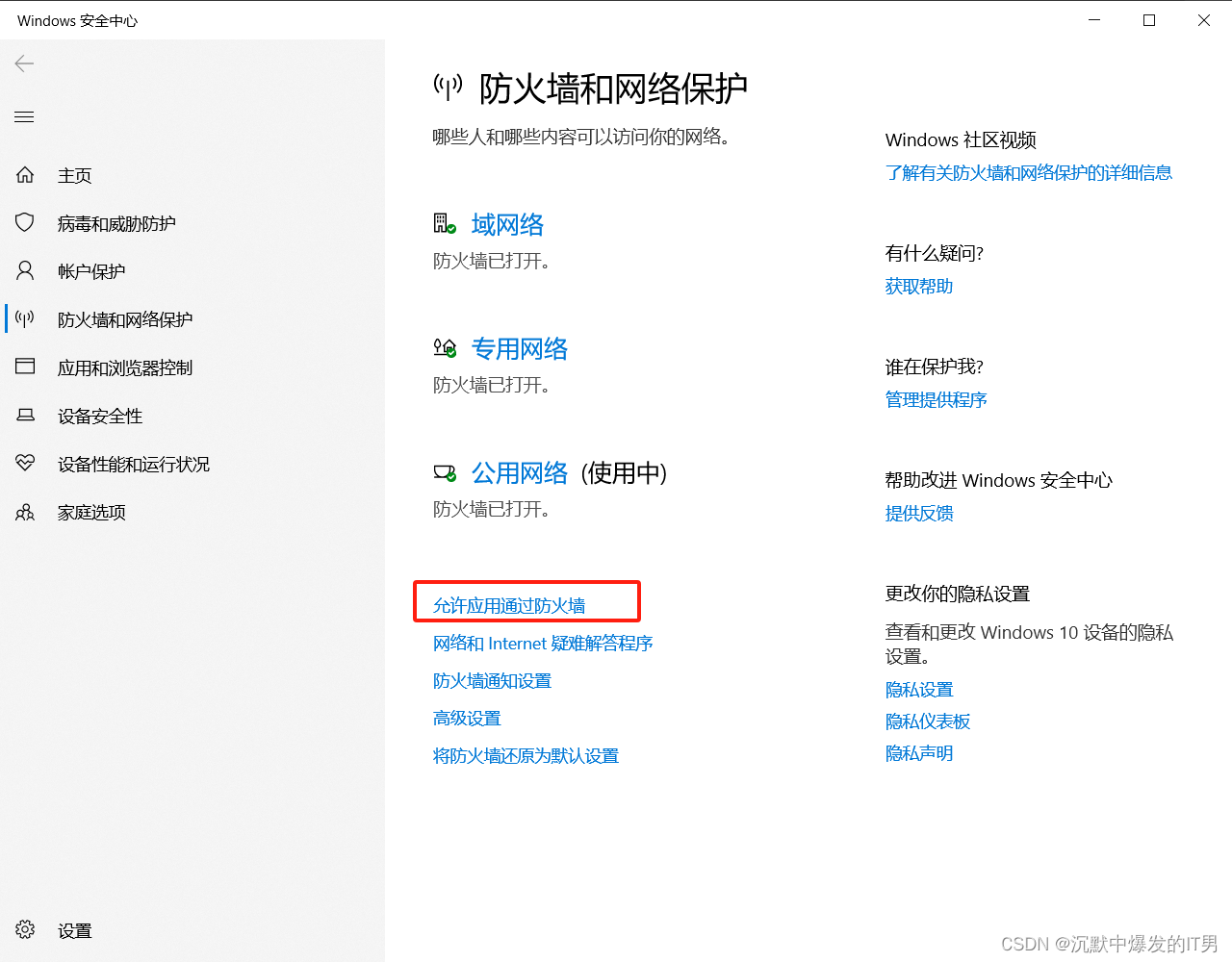Click the public network icon
Viewport: 1232px width, 962px height.
445,472
